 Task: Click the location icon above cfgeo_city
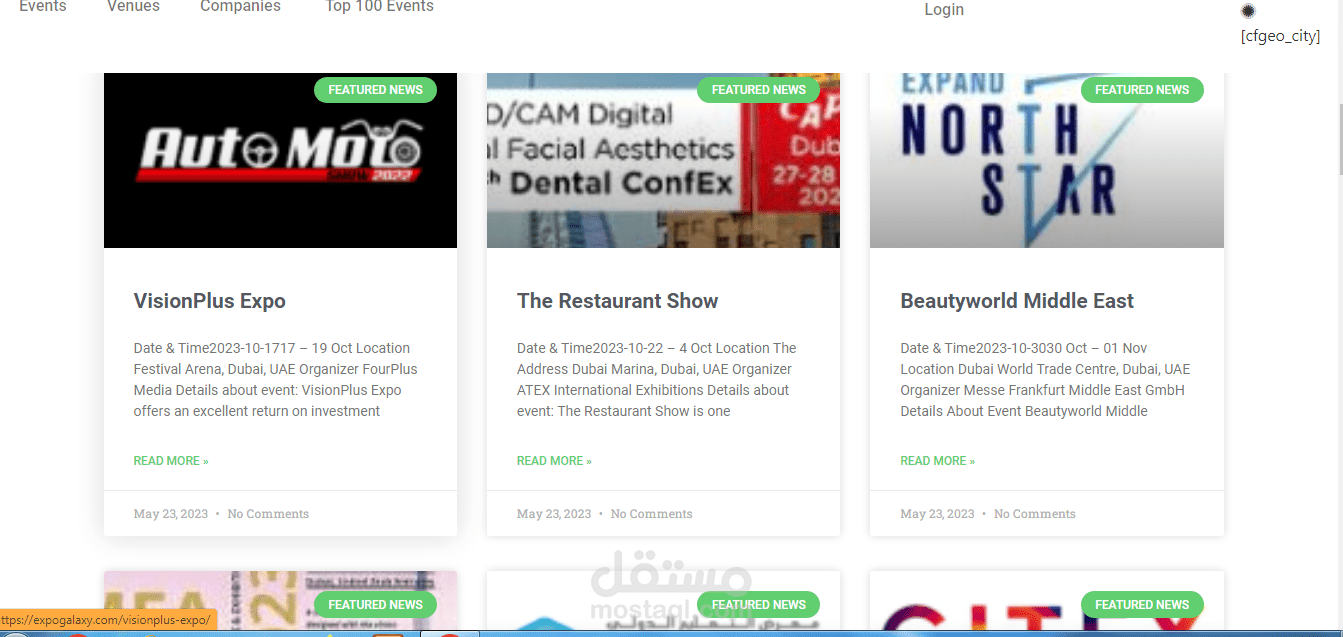click(x=1247, y=11)
